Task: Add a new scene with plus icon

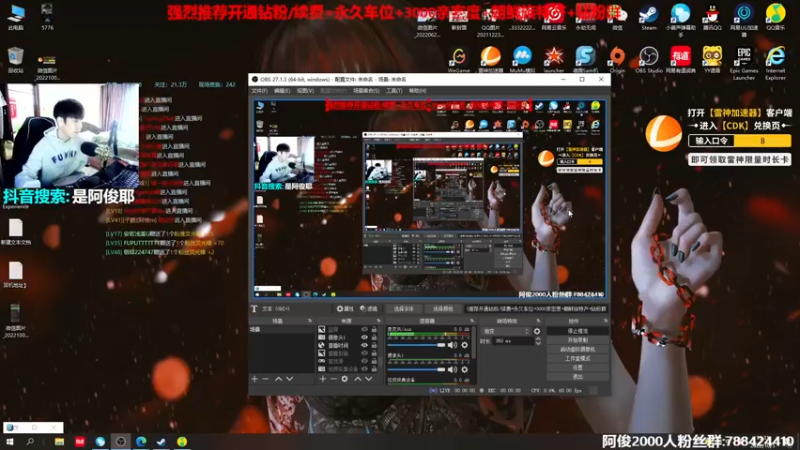Action: 255,379
